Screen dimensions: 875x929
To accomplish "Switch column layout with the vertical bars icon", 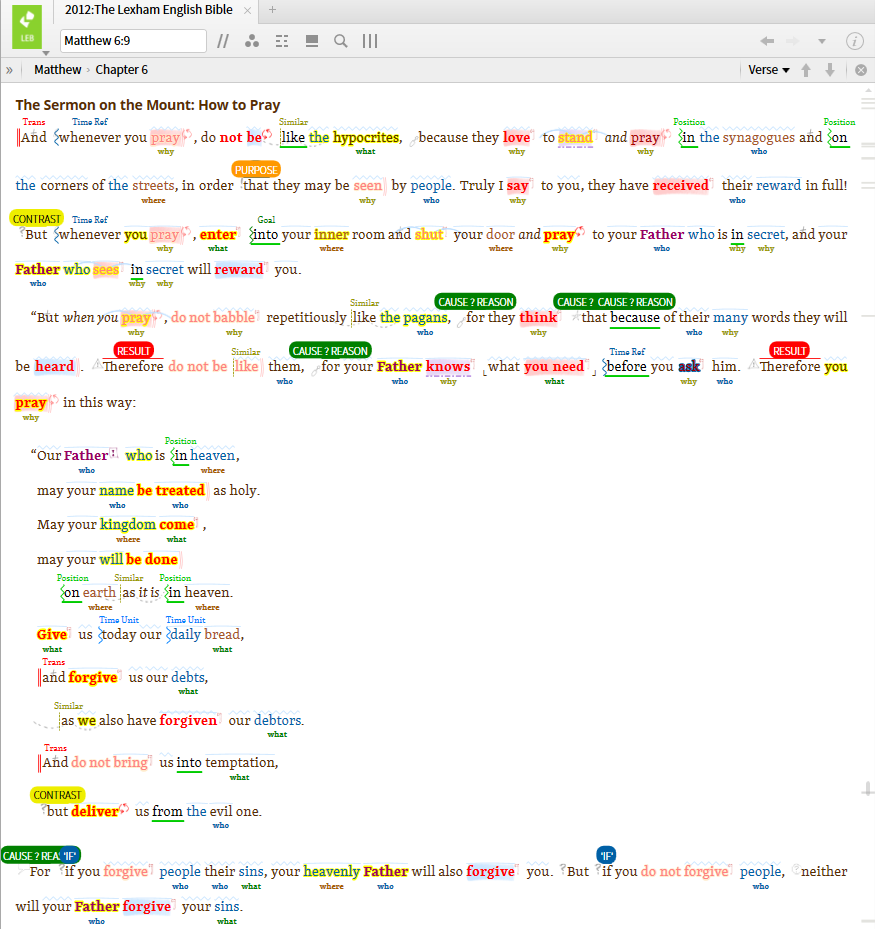I will pyautogui.click(x=370, y=41).
